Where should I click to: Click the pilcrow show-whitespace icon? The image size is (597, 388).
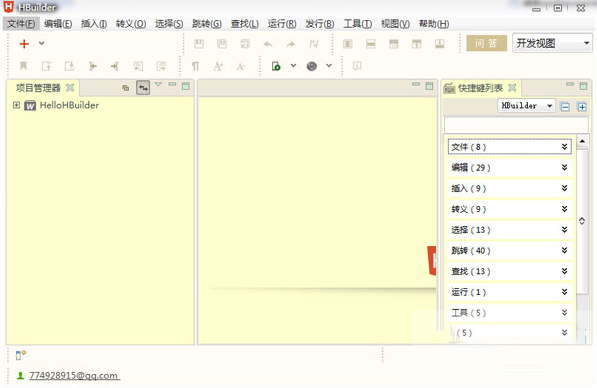click(195, 66)
